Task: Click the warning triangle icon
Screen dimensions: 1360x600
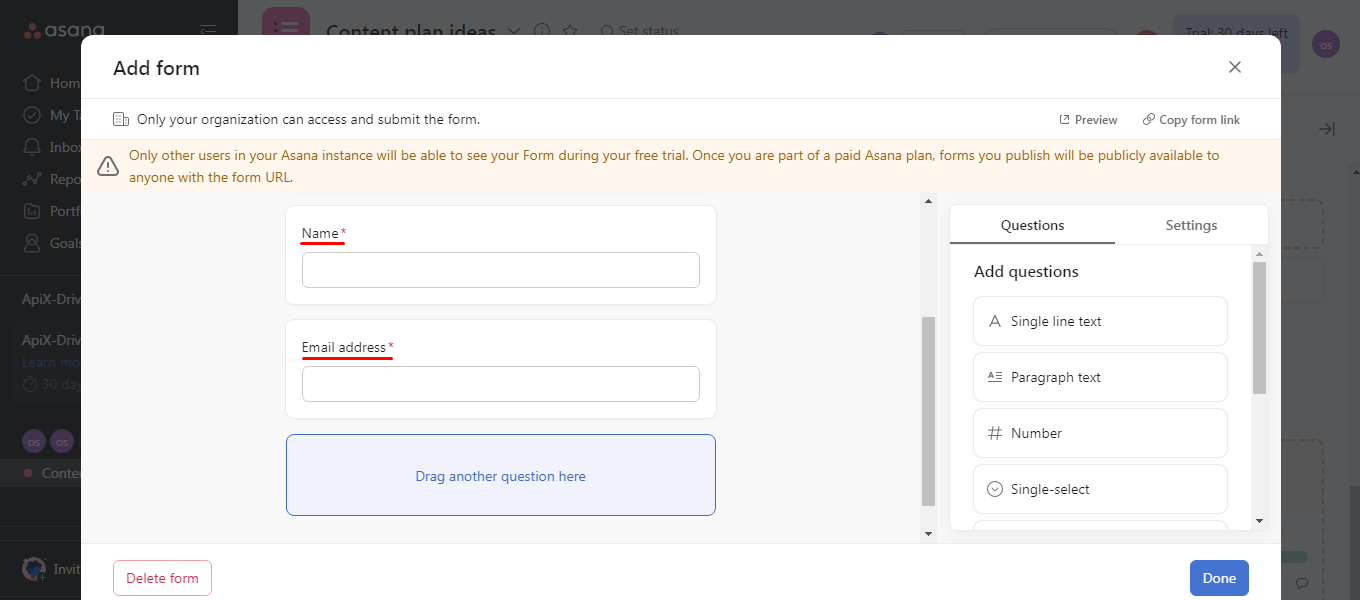Action: (x=108, y=166)
